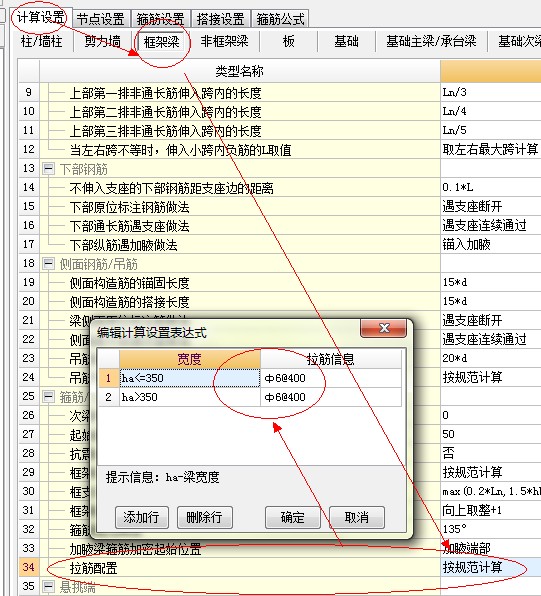Viewport: 541px width, 596px height.
Task: Edit the 拉筋信息 cell for ha>350
Action: click(331, 397)
